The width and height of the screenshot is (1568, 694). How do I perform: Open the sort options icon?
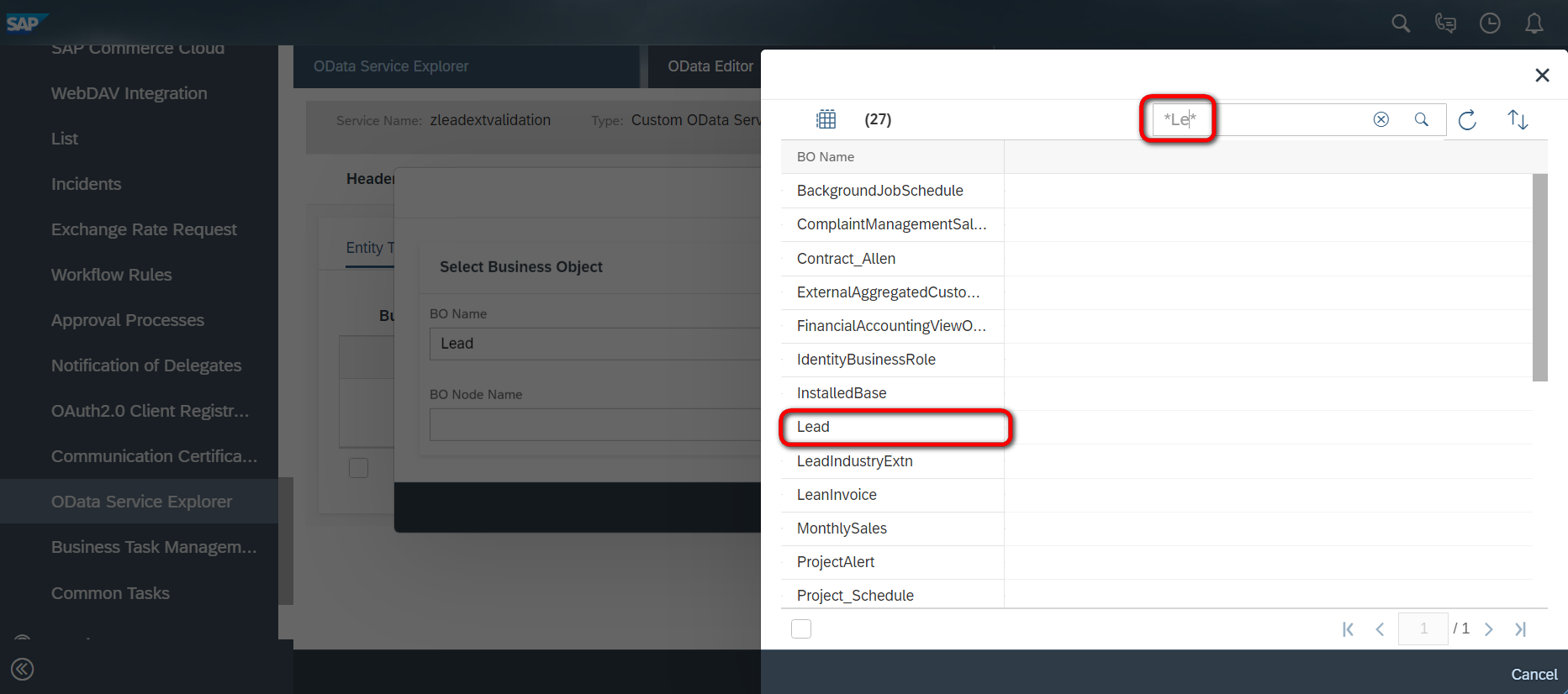[1518, 119]
